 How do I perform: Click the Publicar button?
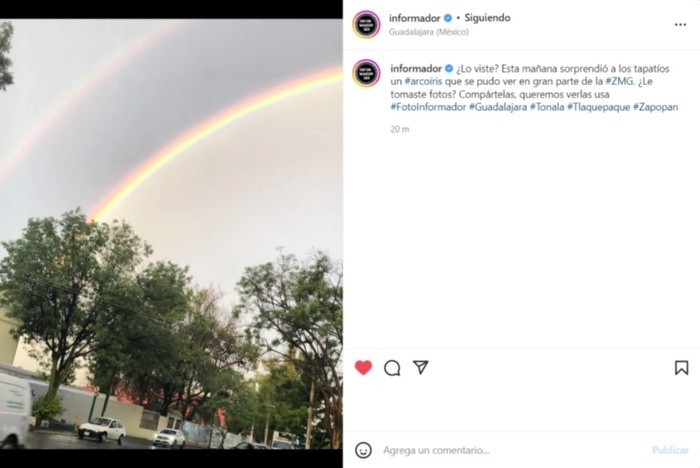(x=670, y=450)
